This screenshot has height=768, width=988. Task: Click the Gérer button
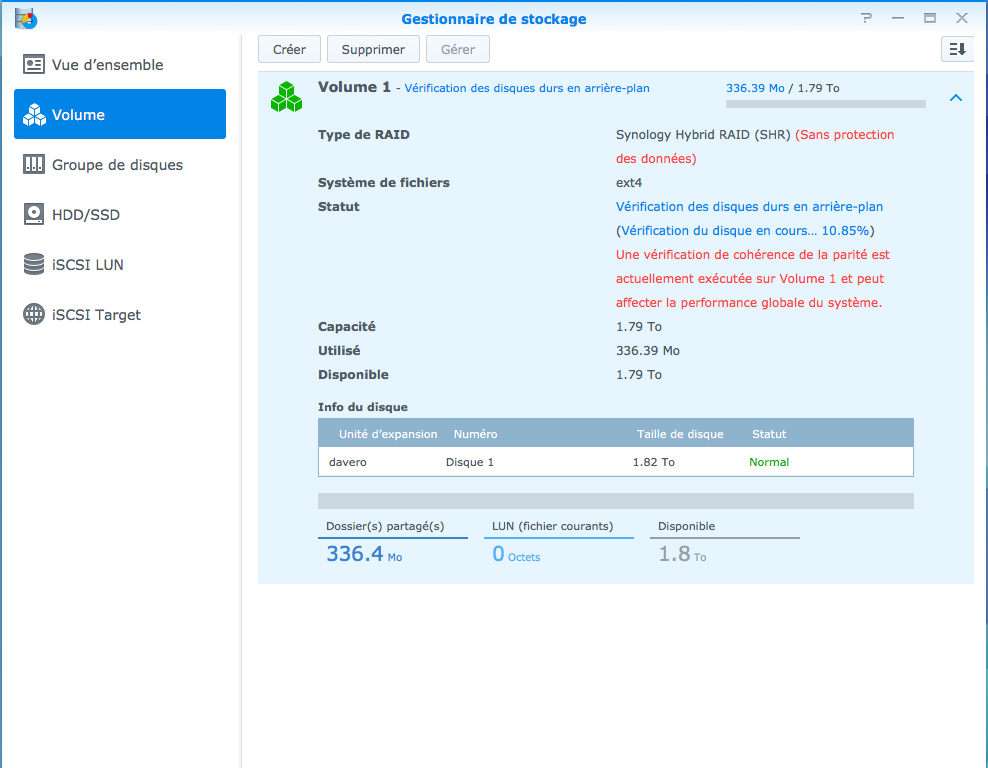click(457, 49)
